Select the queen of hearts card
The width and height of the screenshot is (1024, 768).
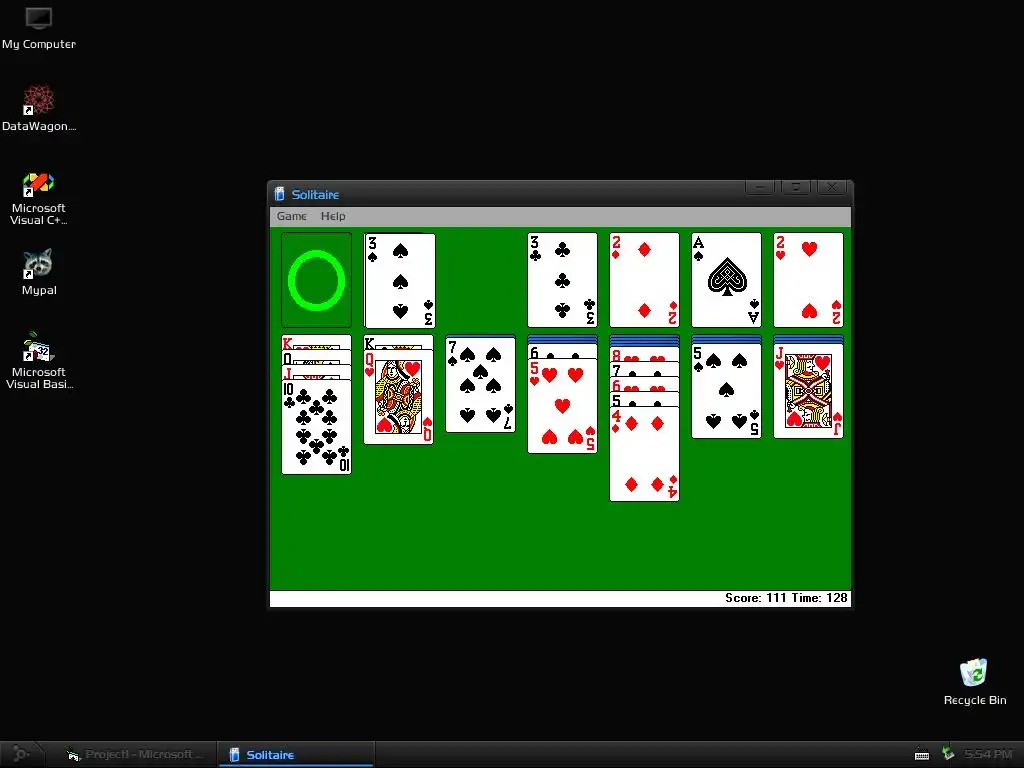[398, 397]
